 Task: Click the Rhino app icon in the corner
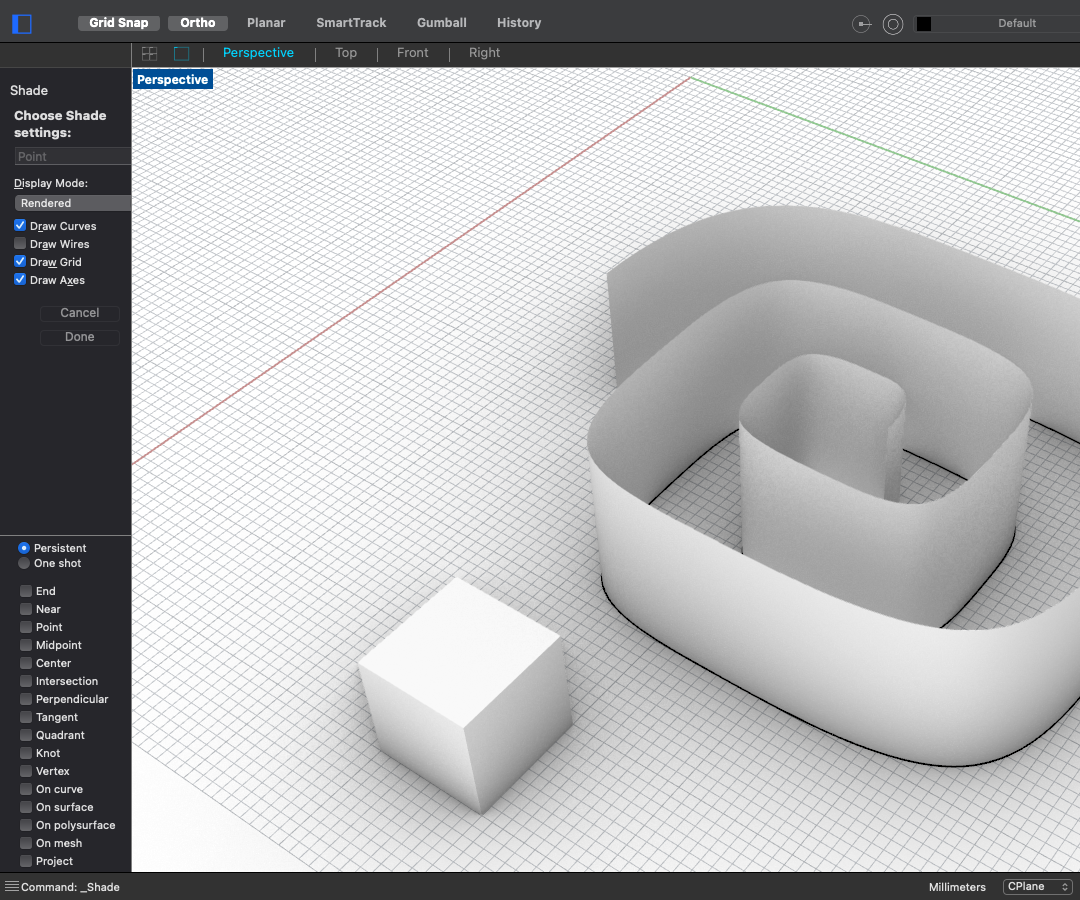(x=21, y=23)
